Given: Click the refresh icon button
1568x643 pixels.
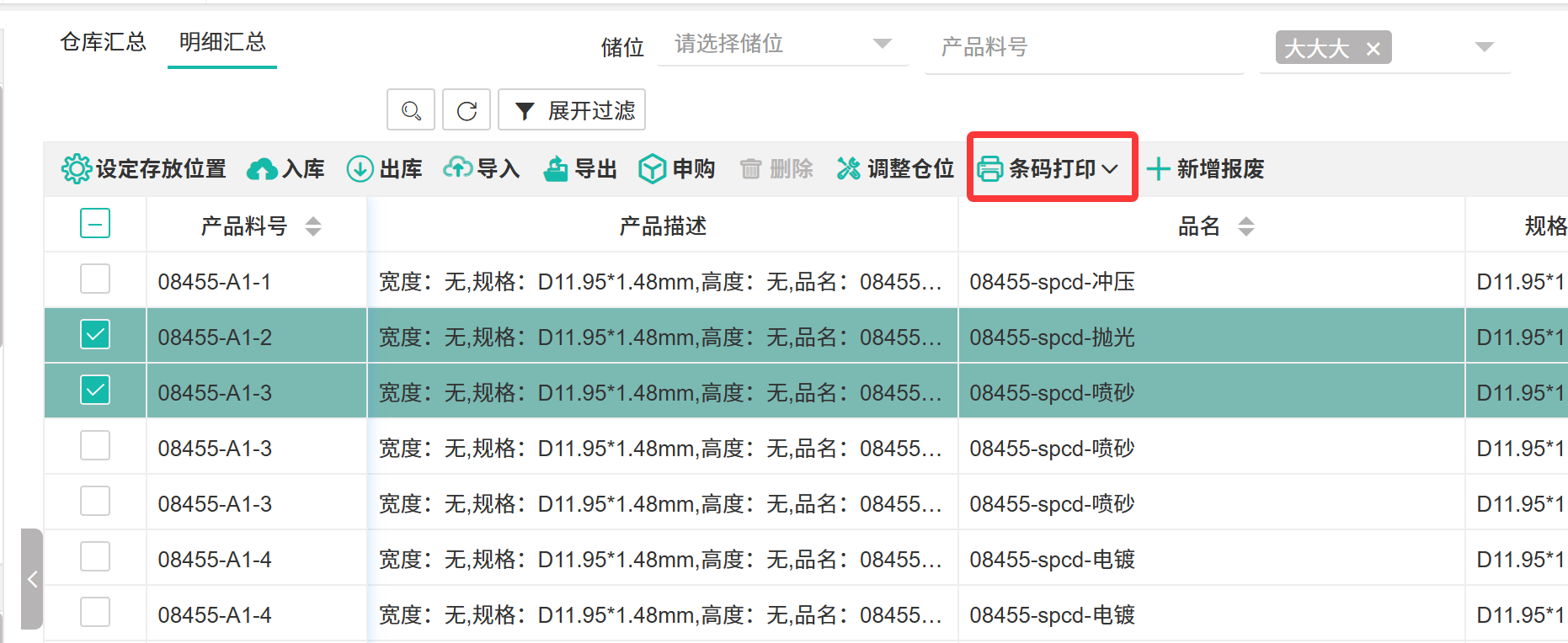Looking at the screenshot, I should pyautogui.click(x=467, y=110).
